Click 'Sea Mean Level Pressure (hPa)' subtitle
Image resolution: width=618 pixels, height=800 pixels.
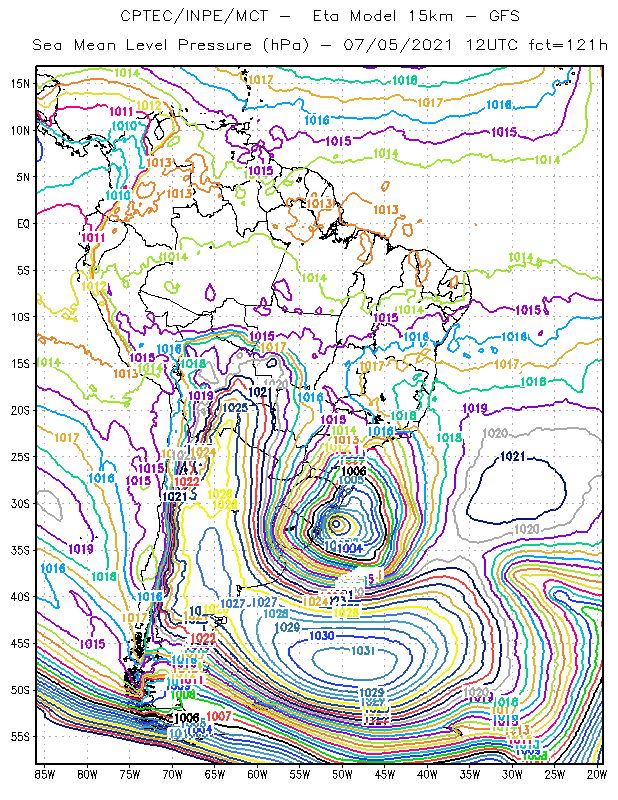pos(171,46)
